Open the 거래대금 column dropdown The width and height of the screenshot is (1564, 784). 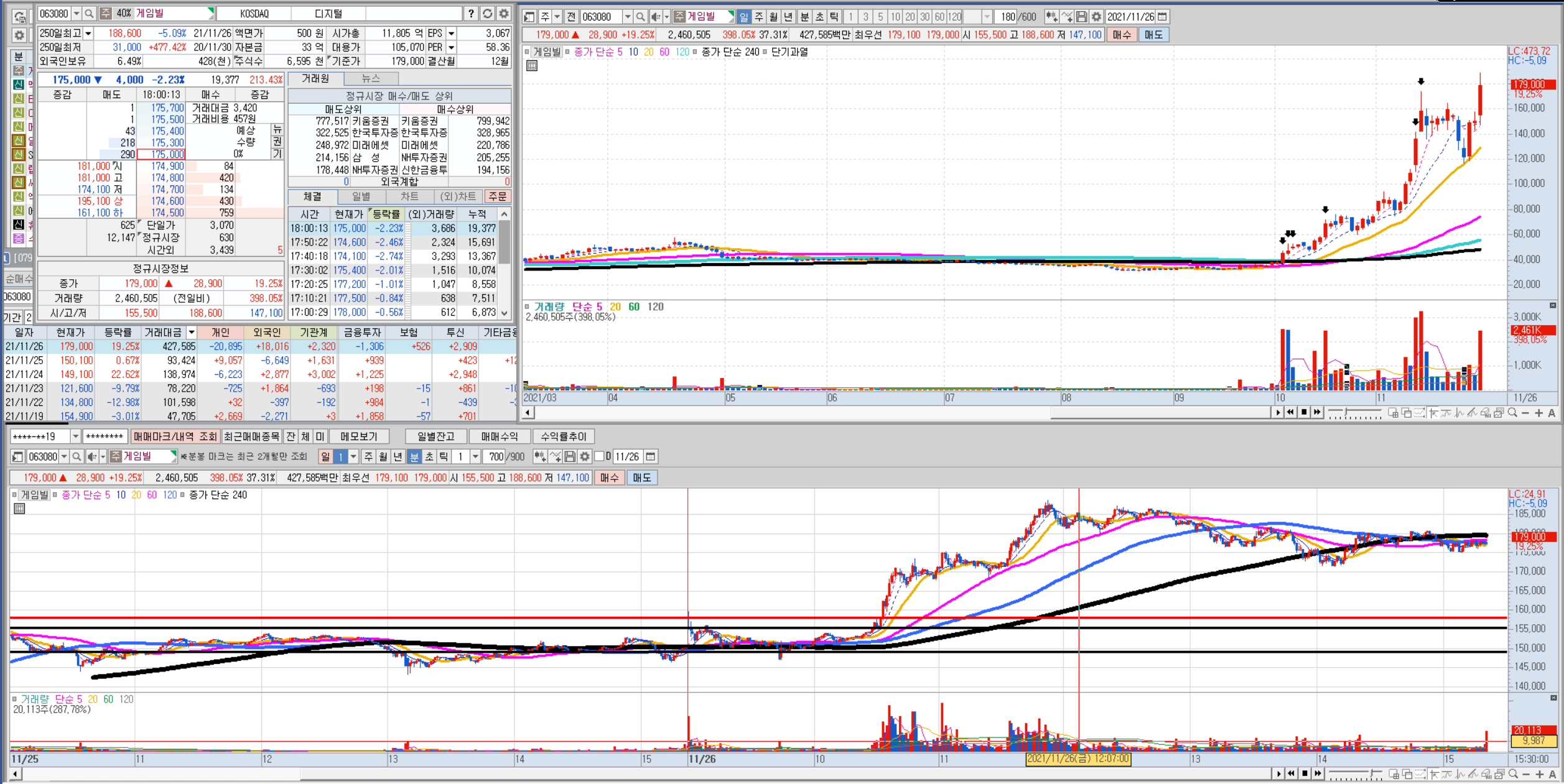click(x=192, y=333)
